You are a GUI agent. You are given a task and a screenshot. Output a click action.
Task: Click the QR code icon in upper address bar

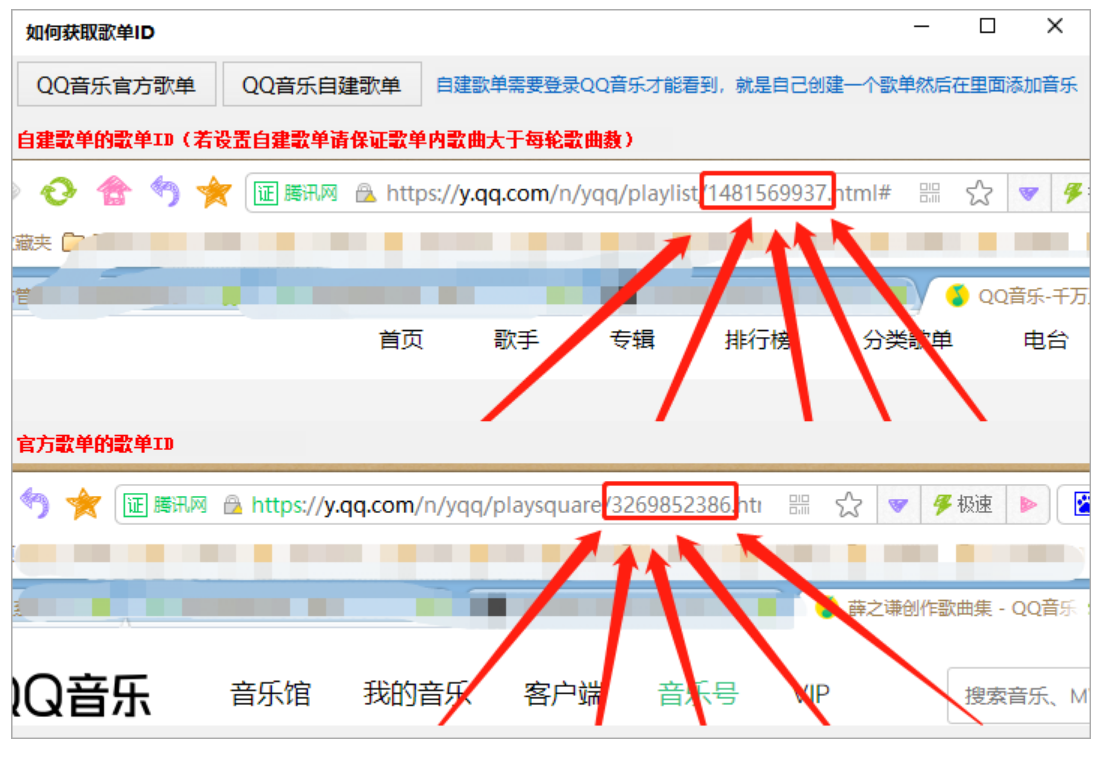pyautogui.click(x=930, y=193)
